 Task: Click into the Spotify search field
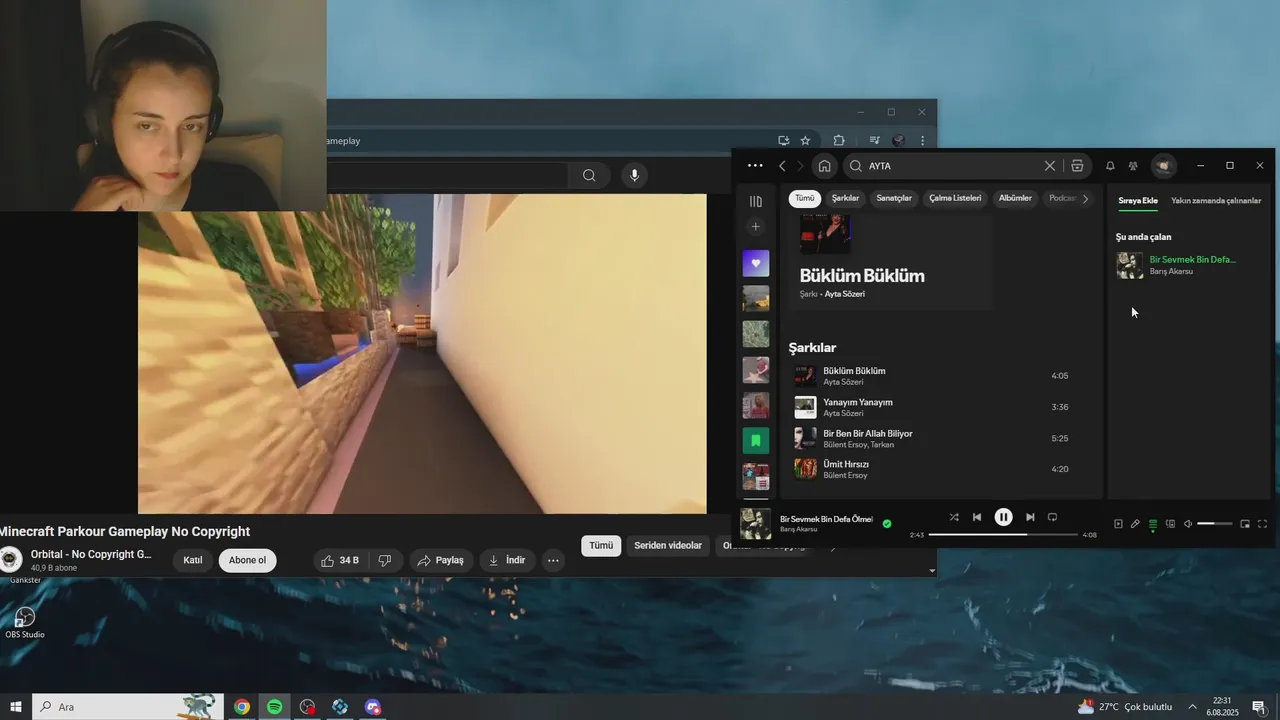(x=950, y=166)
